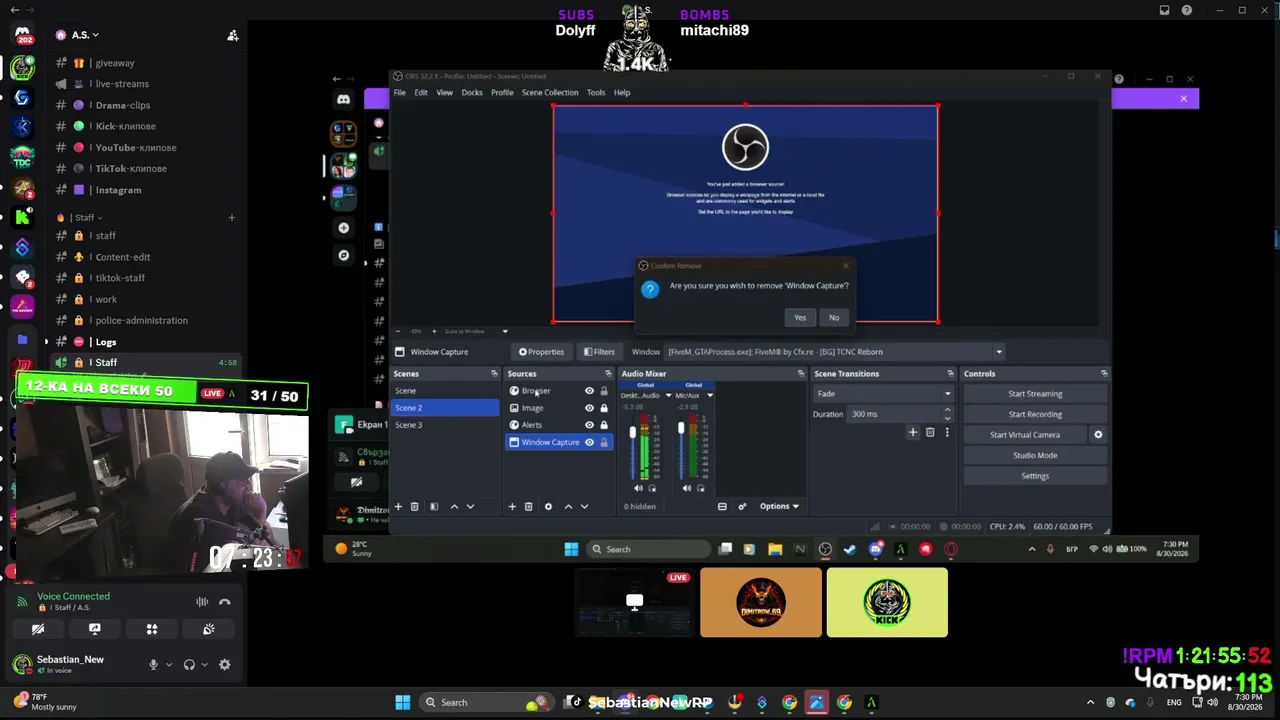Select the Browser source
The height and width of the screenshot is (720, 1280).
536,391
